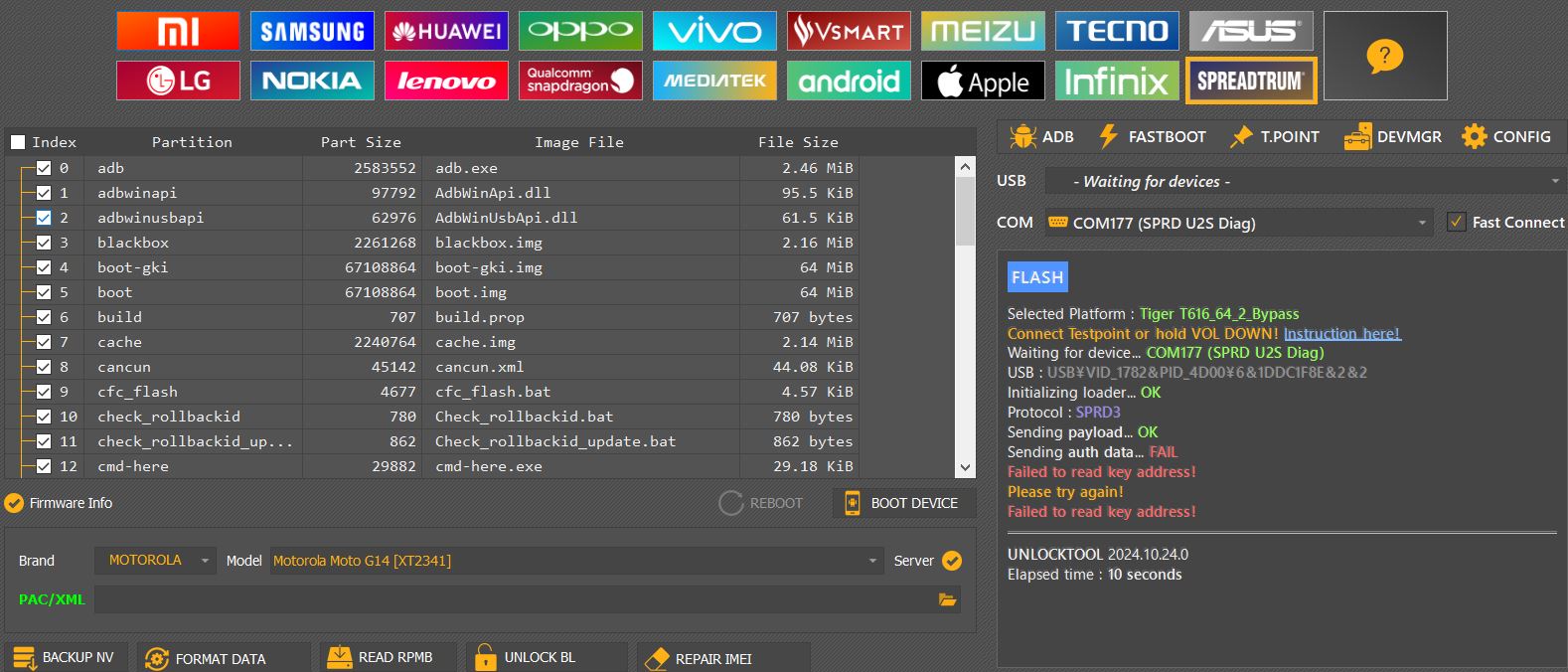Uncheck the adb partition checkbox
Viewport: 1568px width, 672px height.
click(44, 168)
